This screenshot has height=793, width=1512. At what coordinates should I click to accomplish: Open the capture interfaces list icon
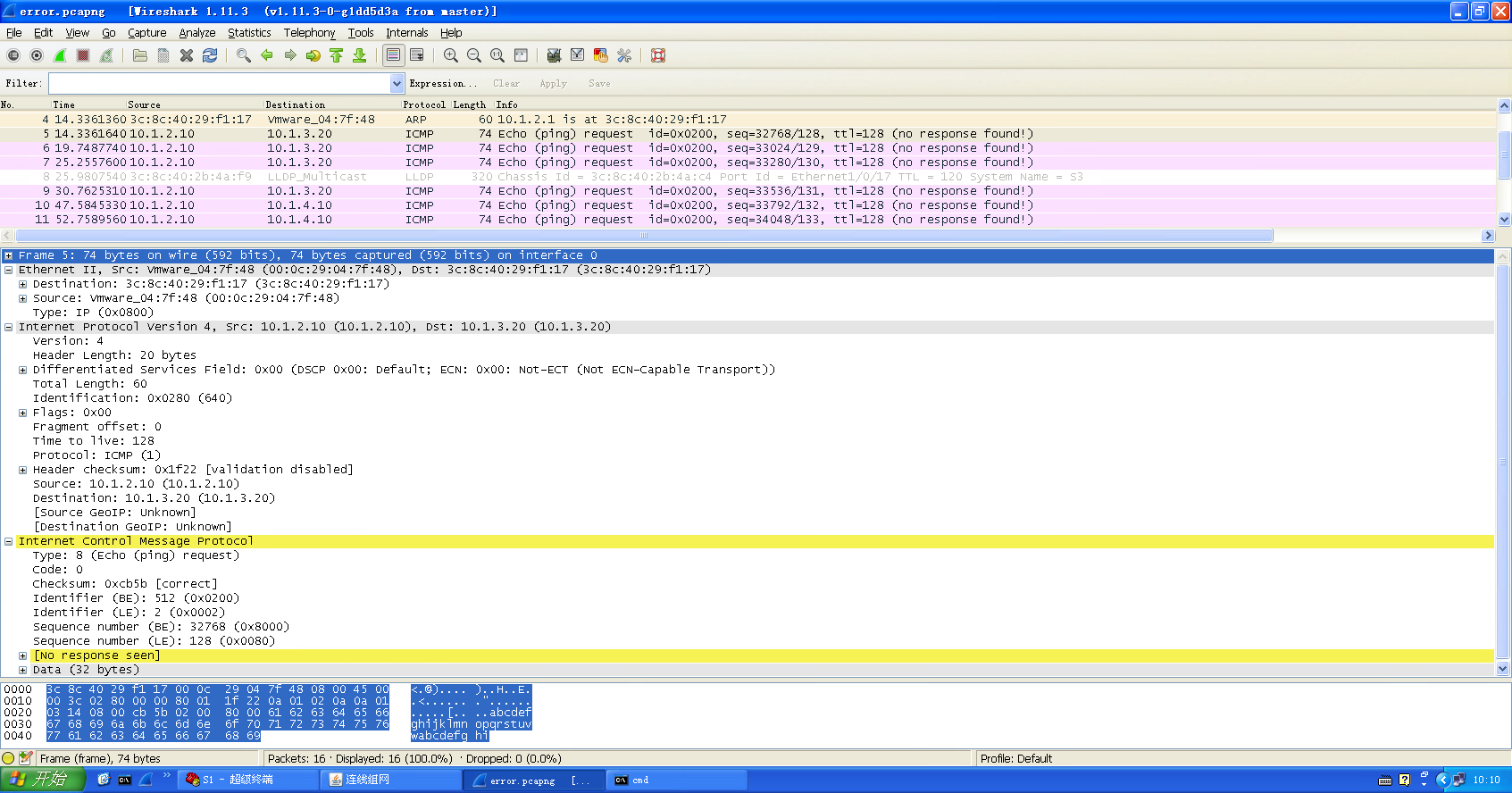[x=13, y=55]
